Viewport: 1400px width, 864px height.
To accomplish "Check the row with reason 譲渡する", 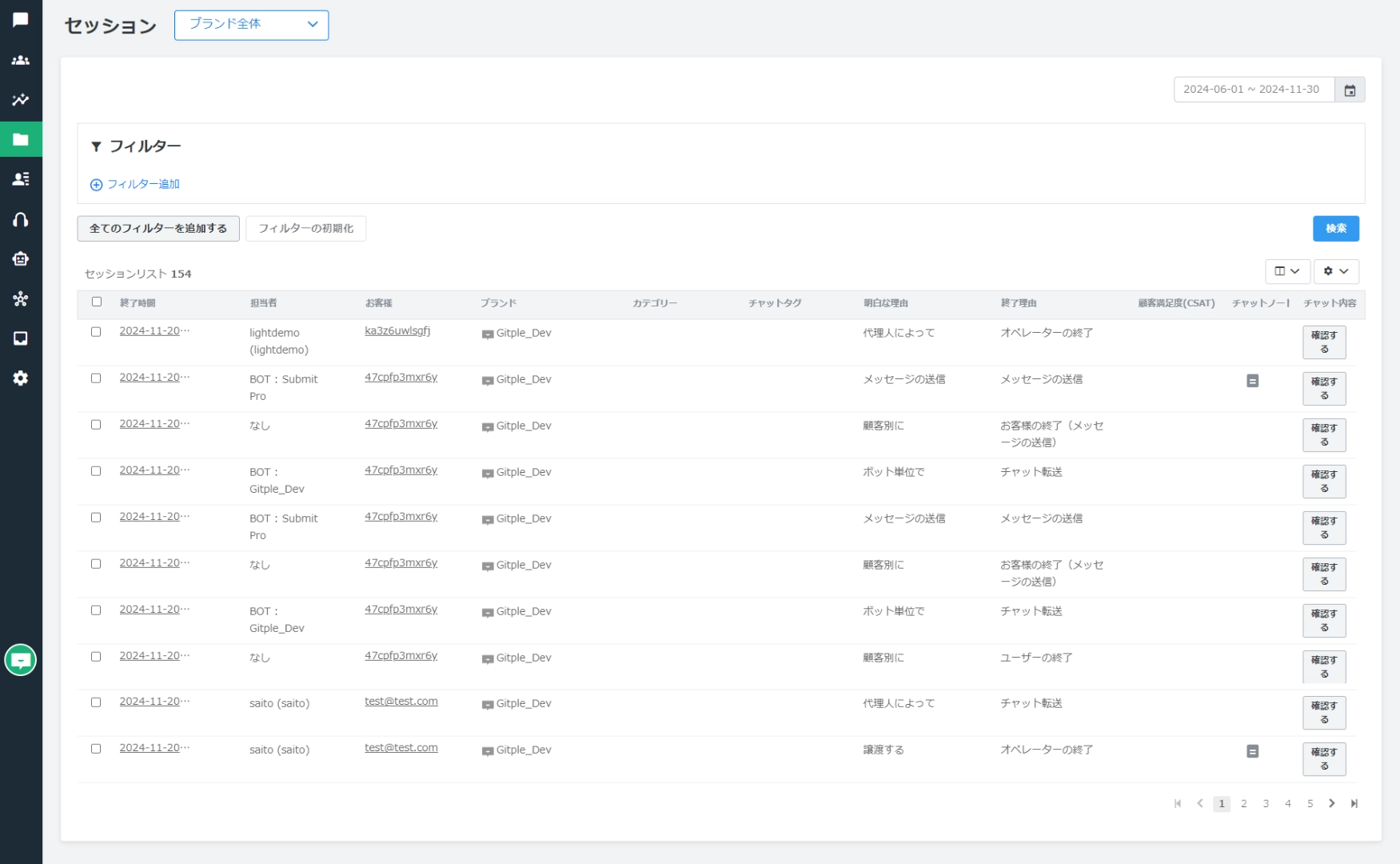I will (x=96, y=748).
